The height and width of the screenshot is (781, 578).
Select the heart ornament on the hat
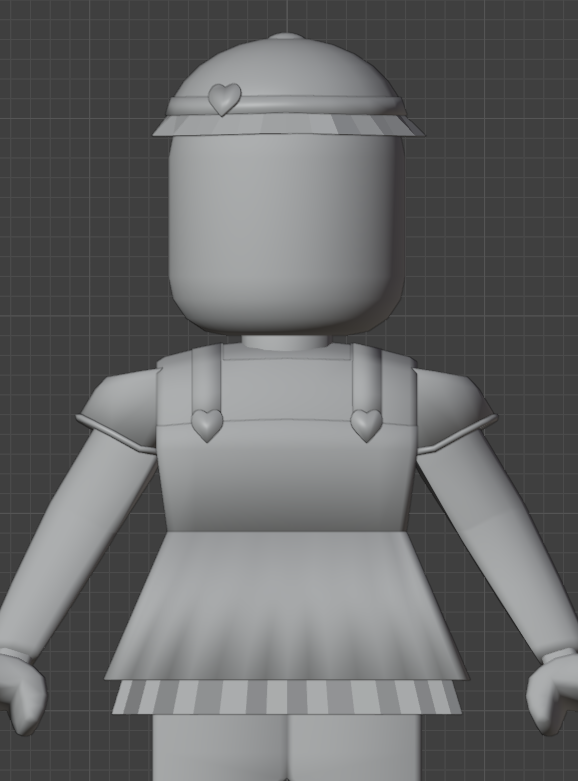224,99
